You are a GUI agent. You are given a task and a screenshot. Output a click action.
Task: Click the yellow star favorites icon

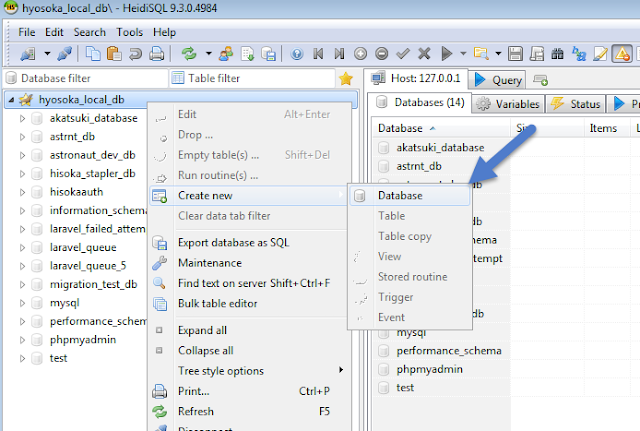click(x=346, y=79)
